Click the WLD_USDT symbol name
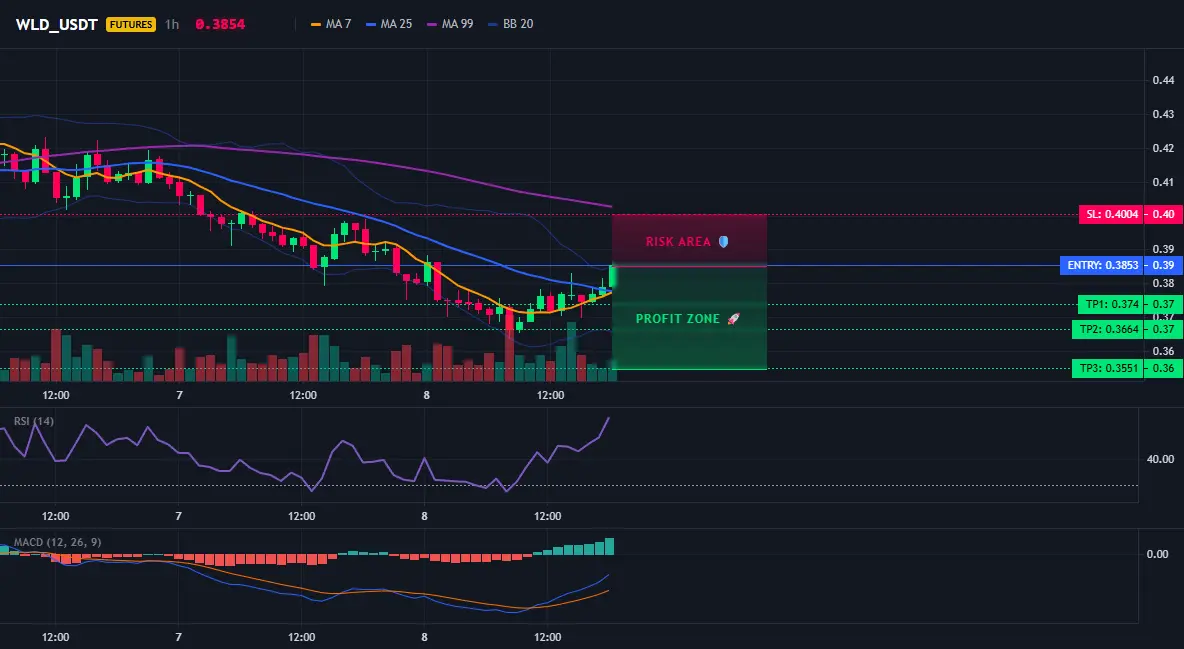The image size is (1184, 649). pos(57,24)
